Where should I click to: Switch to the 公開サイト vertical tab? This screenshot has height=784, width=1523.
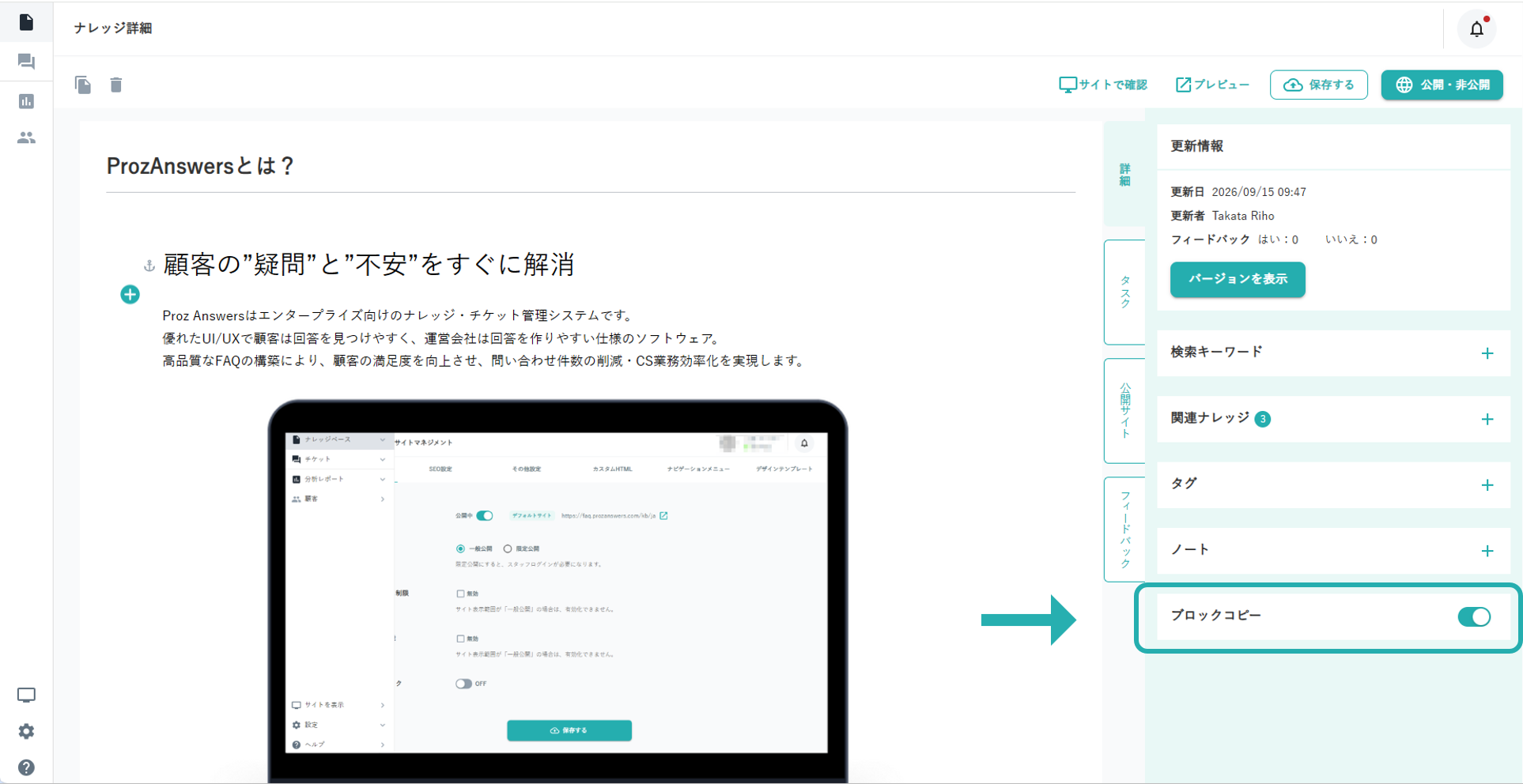1124,411
